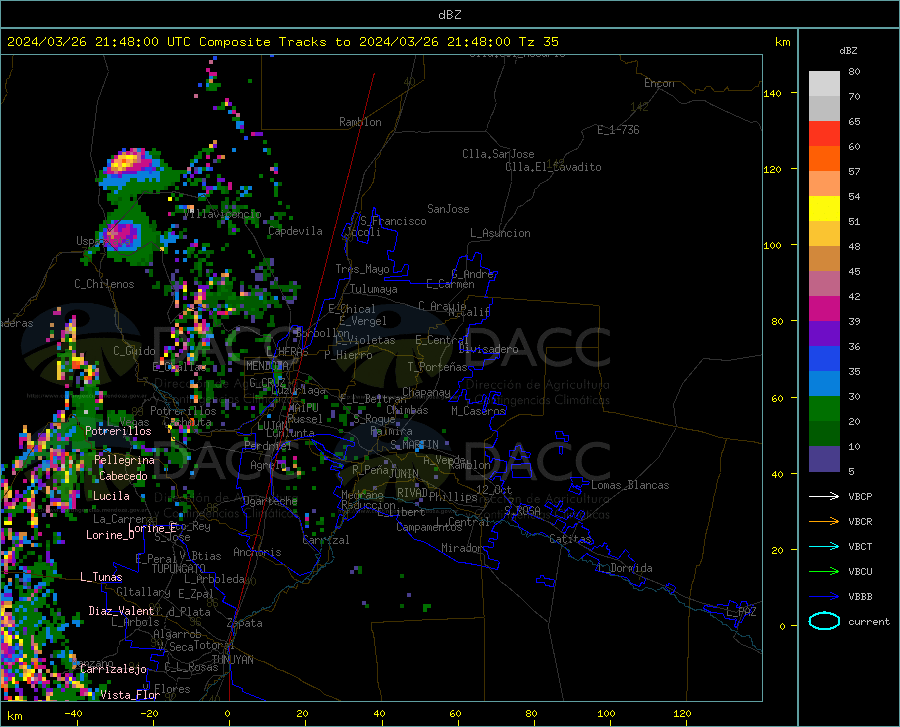Screen dimensions: 900x727
Task: Click the L_Asuncion label
Action: (501, 233)
